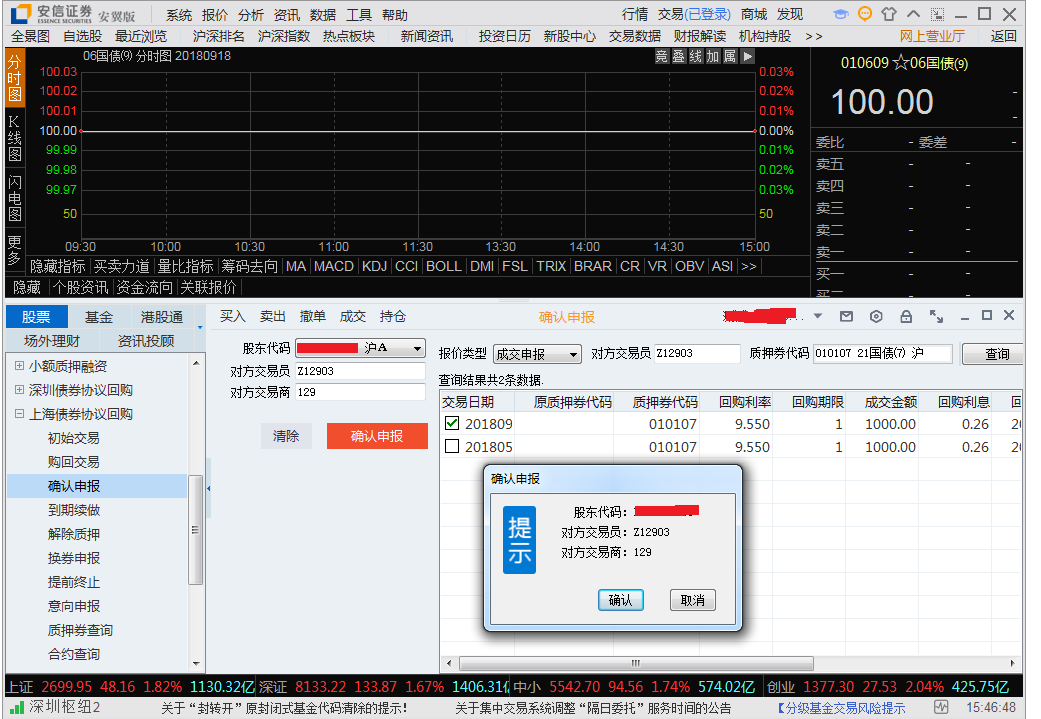Select the 加 chart toolbar button
Viewport: 1041px width, 719px height.
[x=713, y=56]
